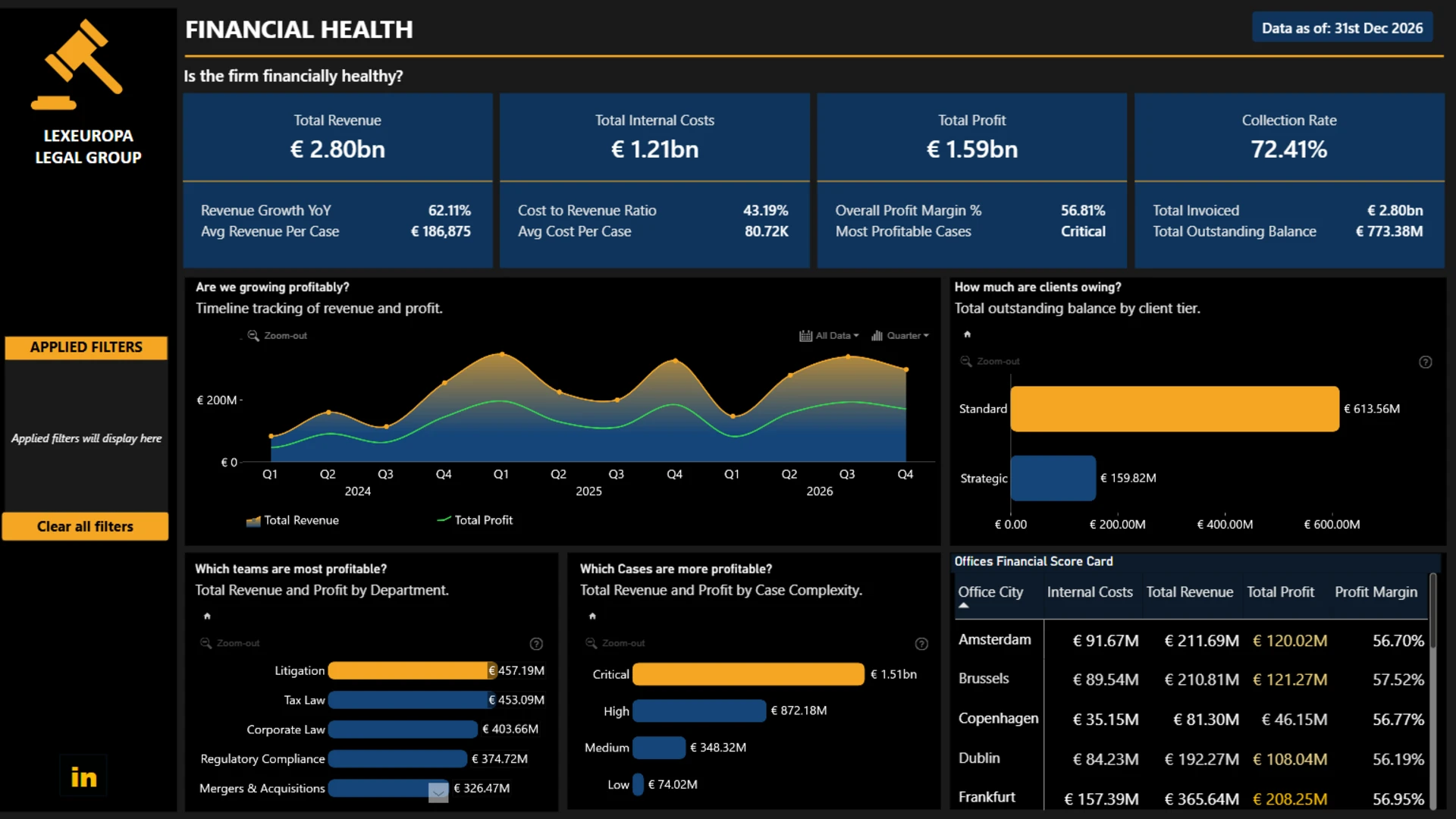The width and height of the screenshot is (1456, 819).
Task: Sort table by Profit Margin column
Action: [1376, 592]
